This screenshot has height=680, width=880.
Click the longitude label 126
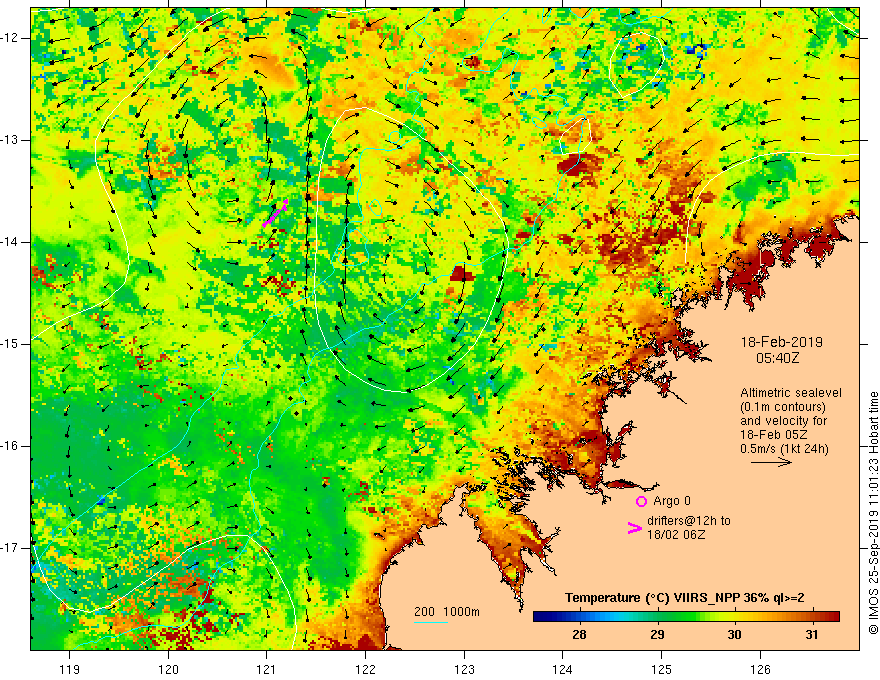760,669
